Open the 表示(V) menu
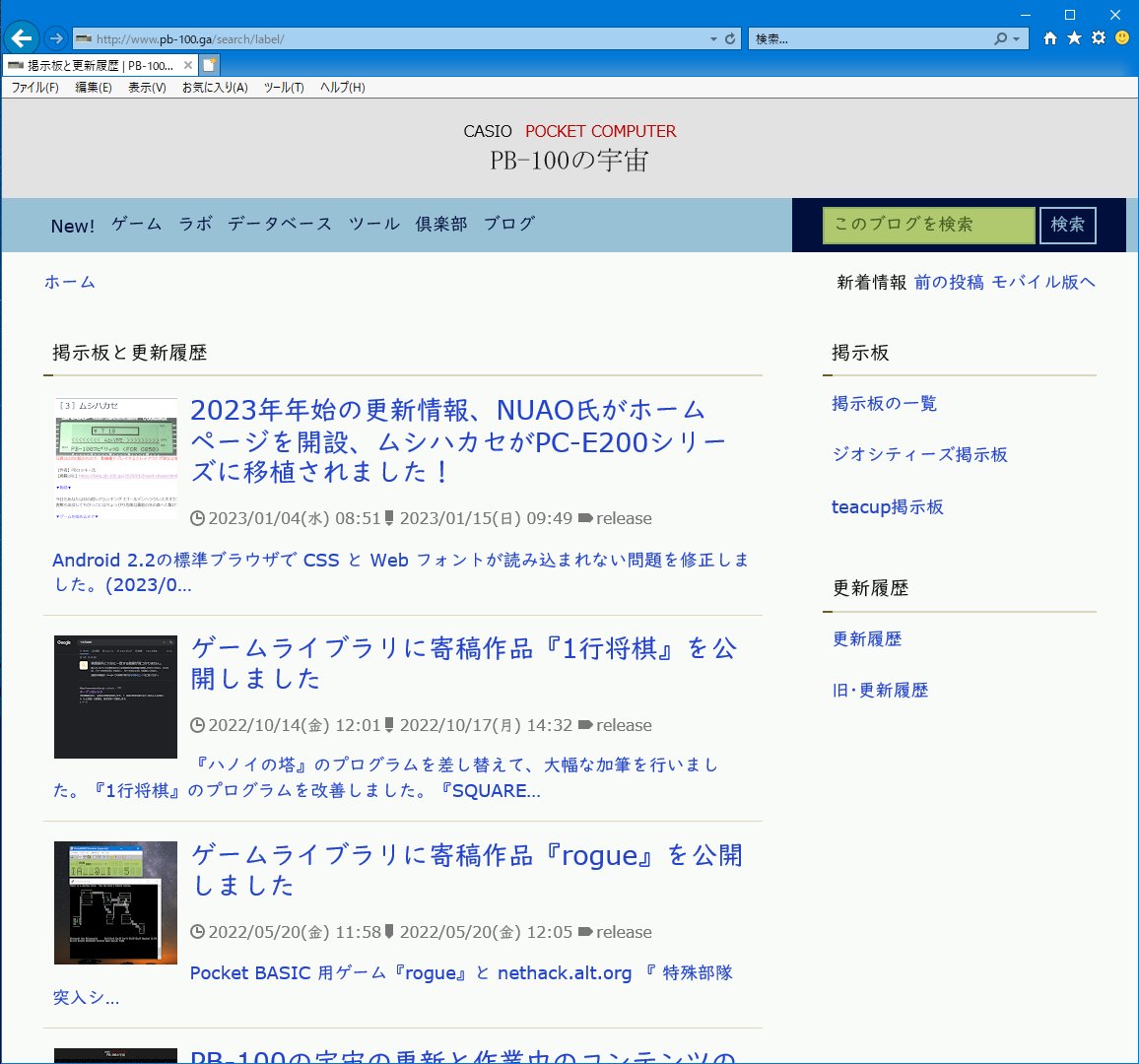The image size is (1139, 1064). pyautogui.click(x=147, y=87)
